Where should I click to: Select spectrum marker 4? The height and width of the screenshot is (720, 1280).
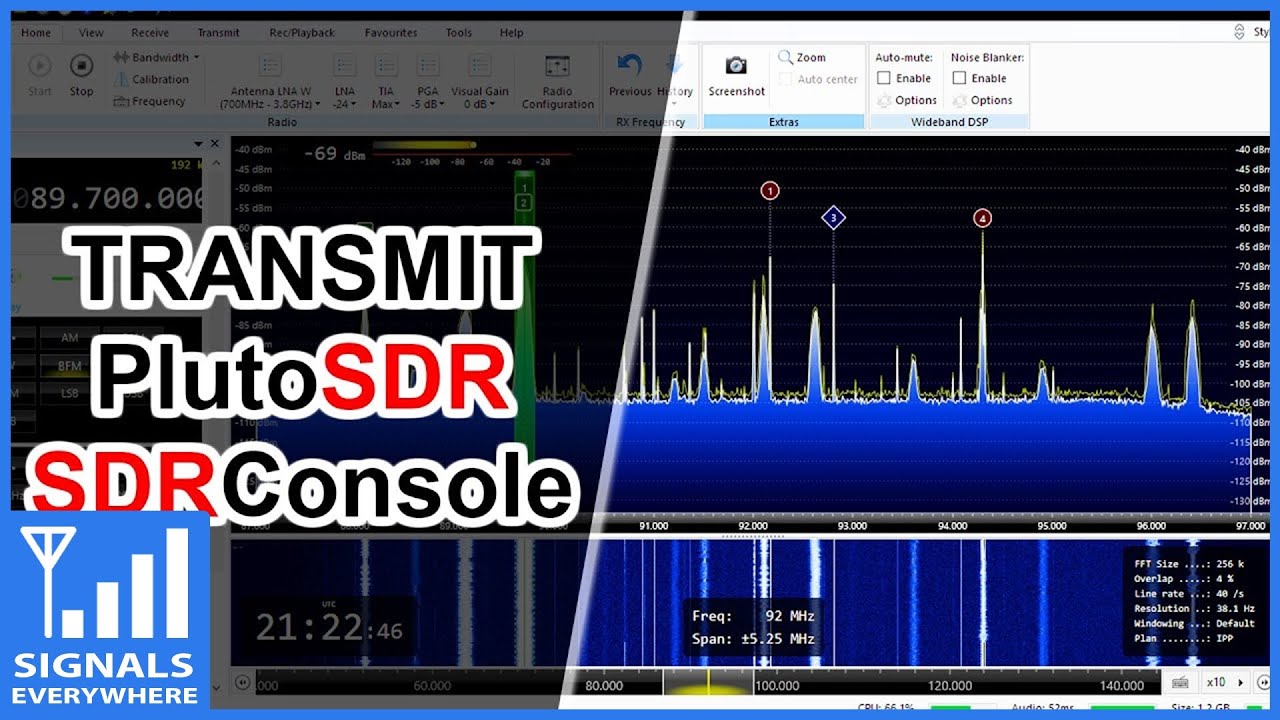pos(983,218)
